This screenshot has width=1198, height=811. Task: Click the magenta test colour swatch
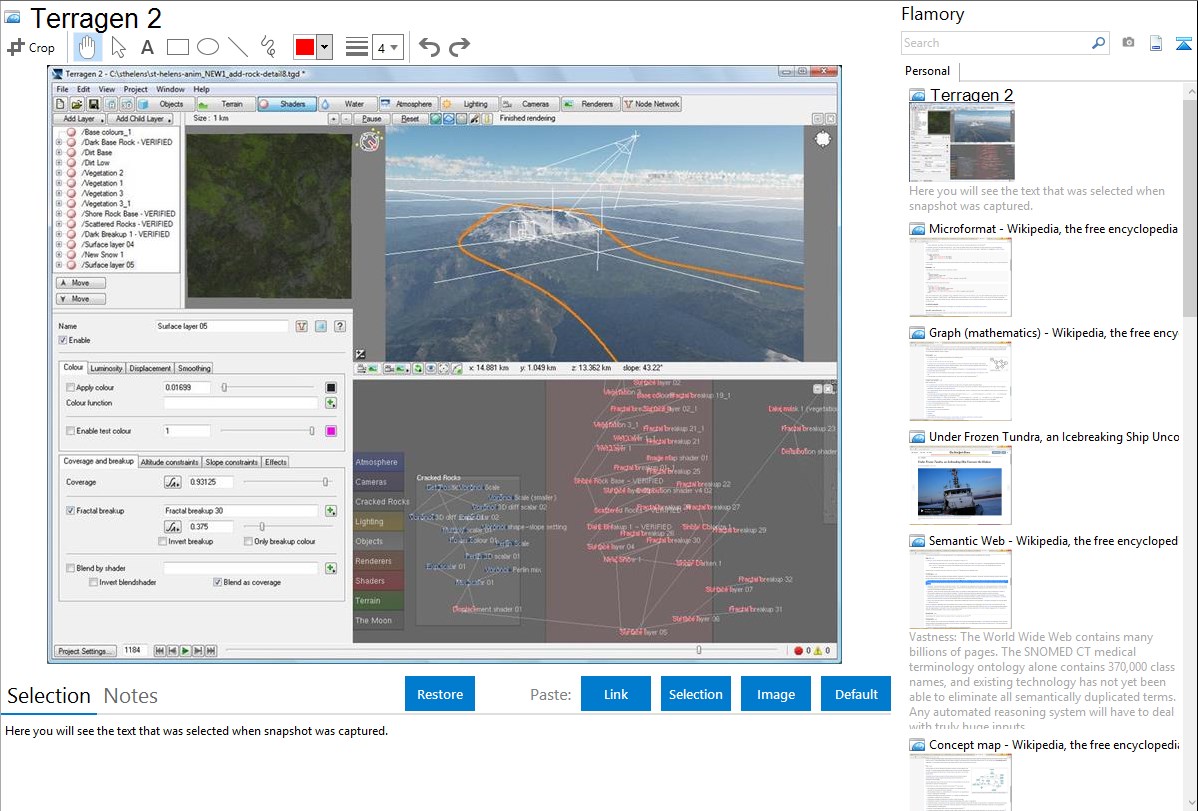coord(331,431)
